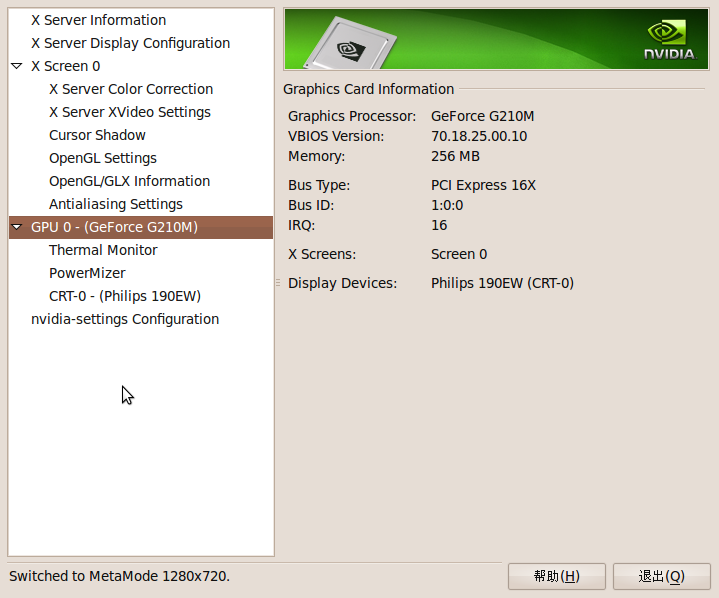The width and height of the screenshot is (719, 598).
Task: Collapse the GPU 0 tree node arrow
Action: pyautogui.click(x=17, y=227)
